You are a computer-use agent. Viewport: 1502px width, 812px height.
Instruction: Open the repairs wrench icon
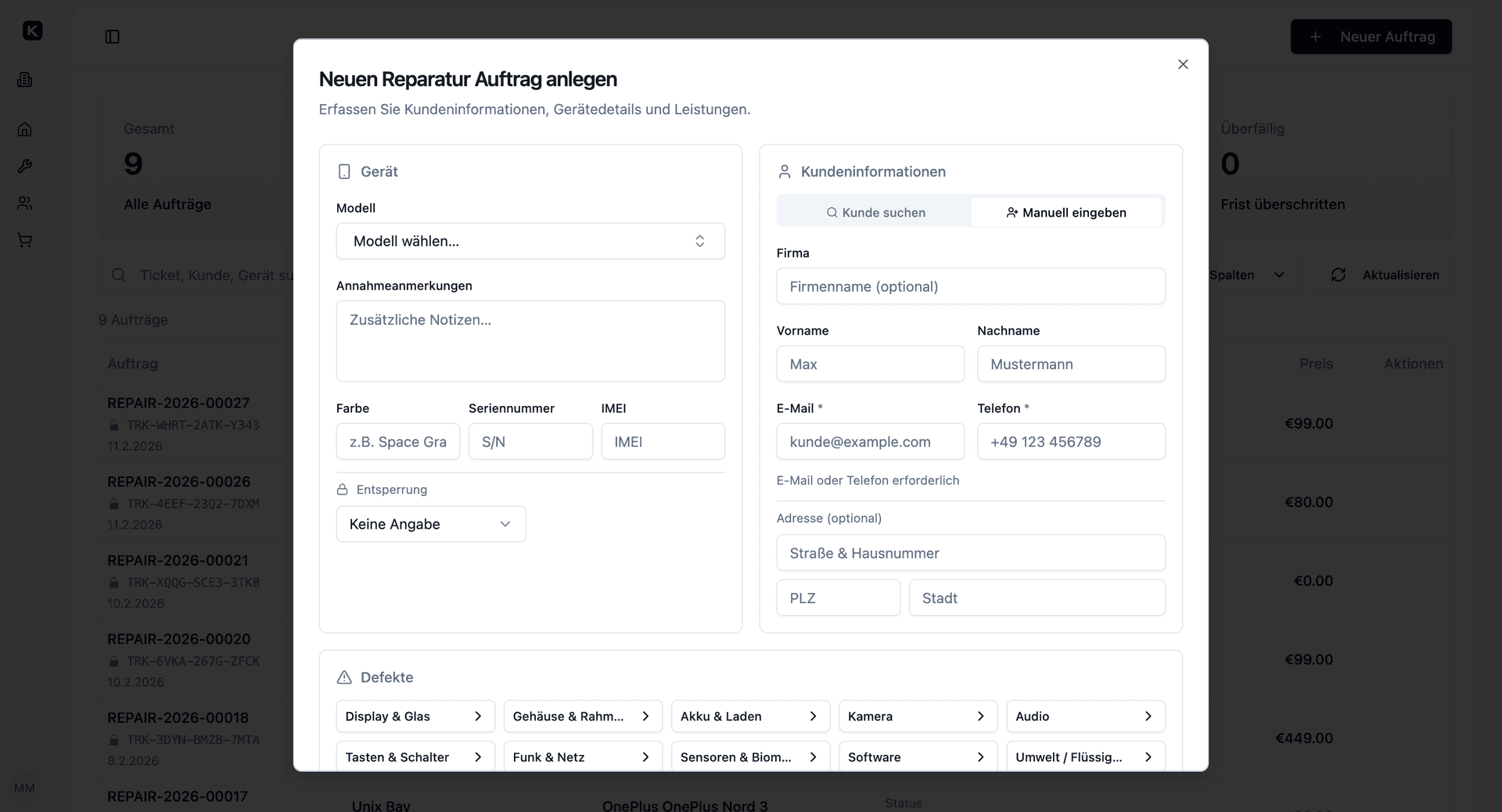tap(25, 166)
